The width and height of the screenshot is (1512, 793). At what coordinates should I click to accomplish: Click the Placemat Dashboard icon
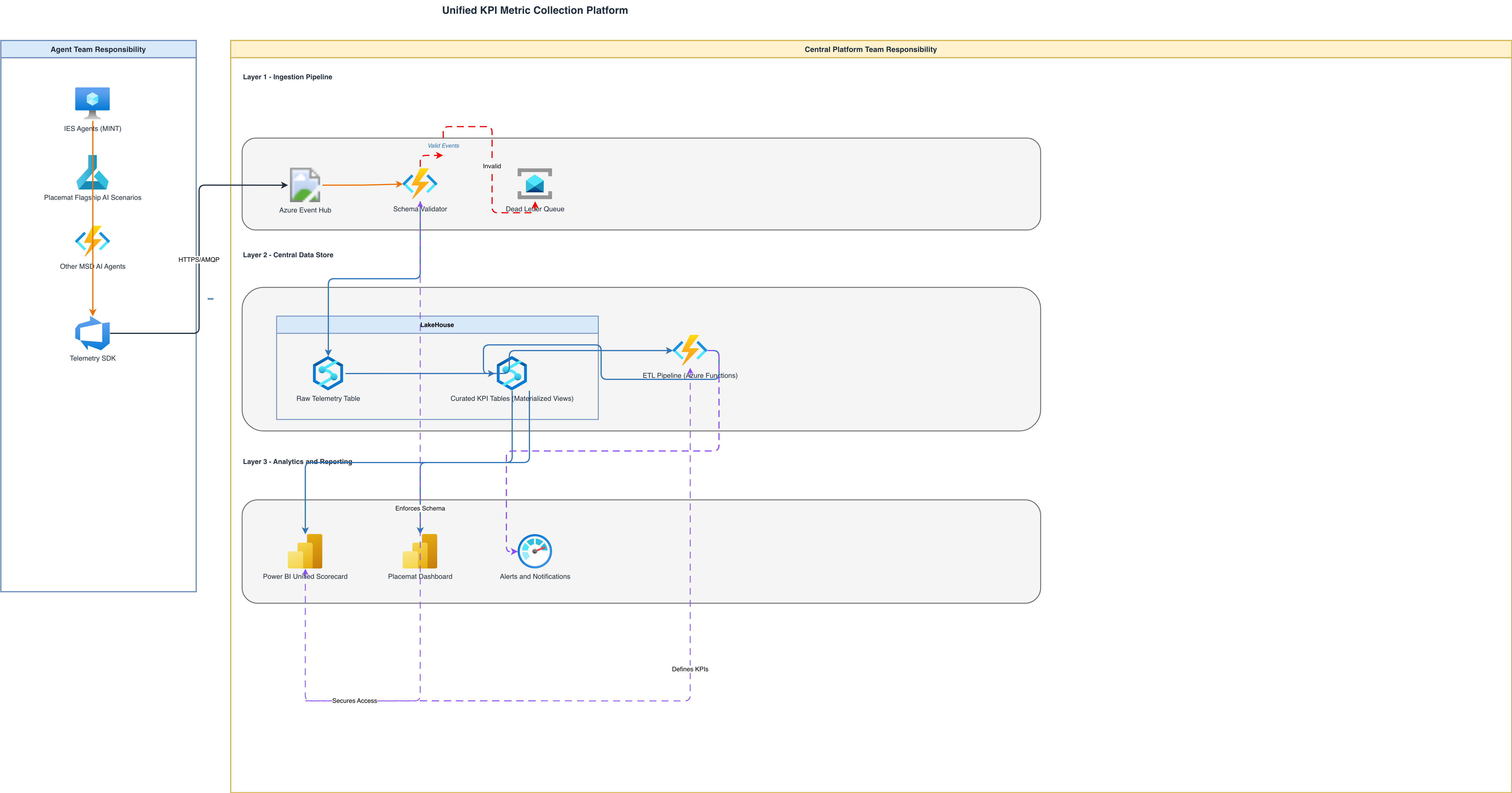pyautogui.click(x=420, y=551)
